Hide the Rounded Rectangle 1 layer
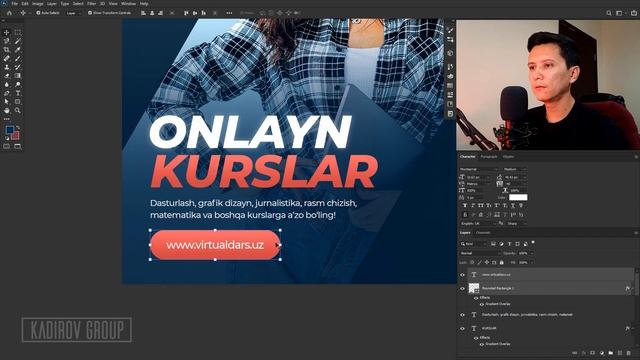The image size is (640, 360). pyautogui.click(x=462, y=288)
